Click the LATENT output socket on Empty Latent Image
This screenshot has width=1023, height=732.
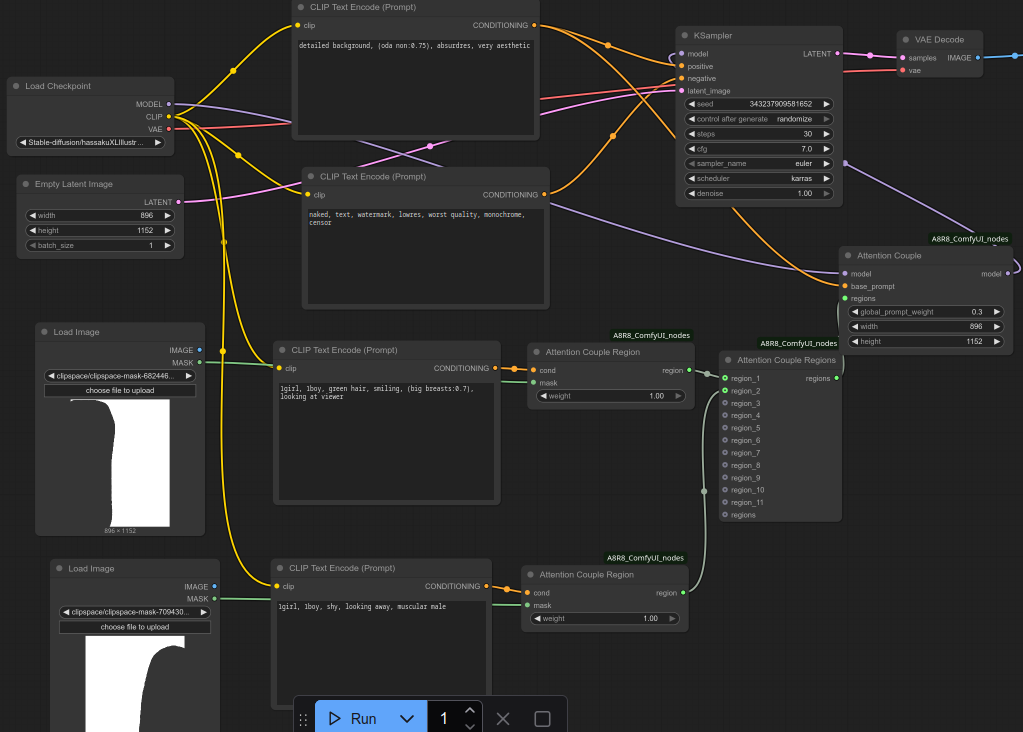tap(179, 202)
